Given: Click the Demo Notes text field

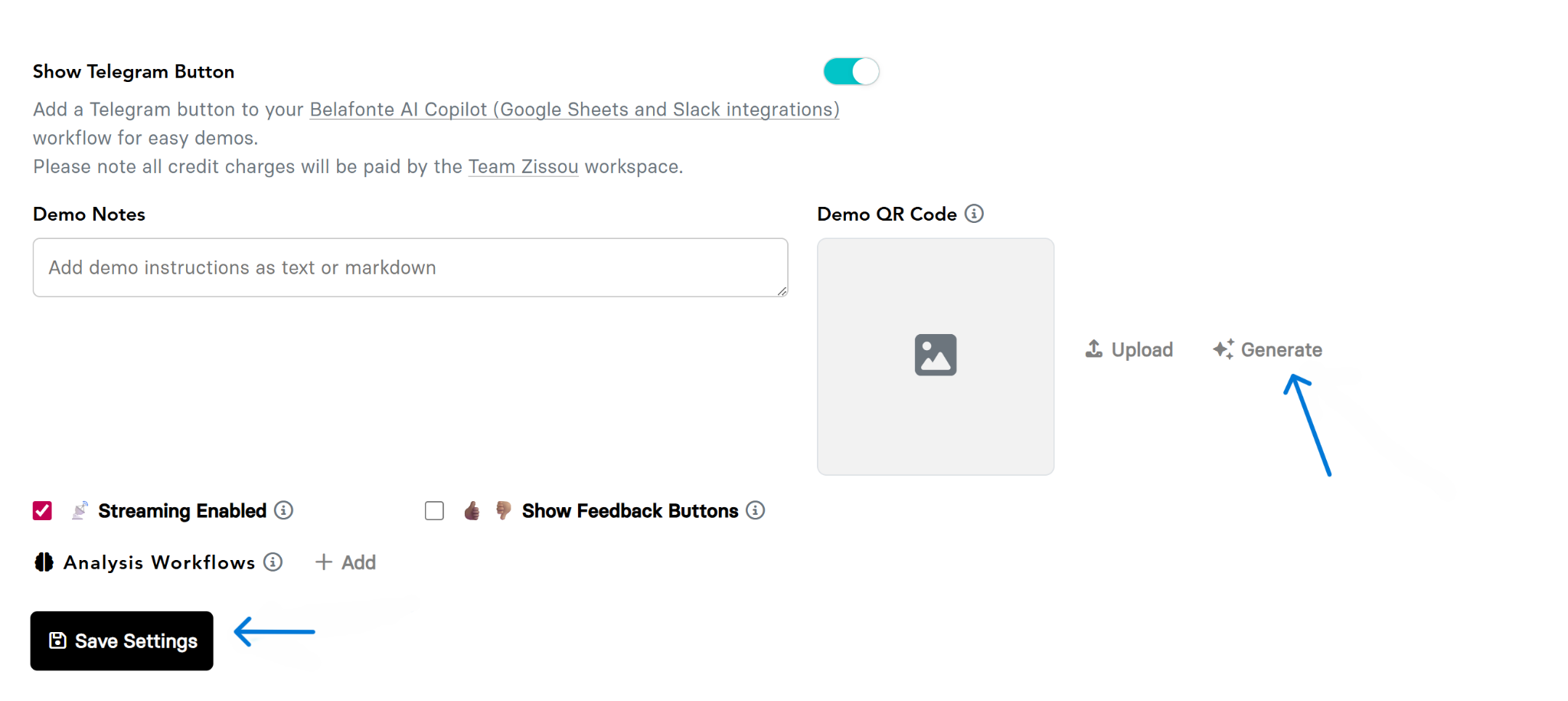Looking at the screenshot, I should (410, 267).
